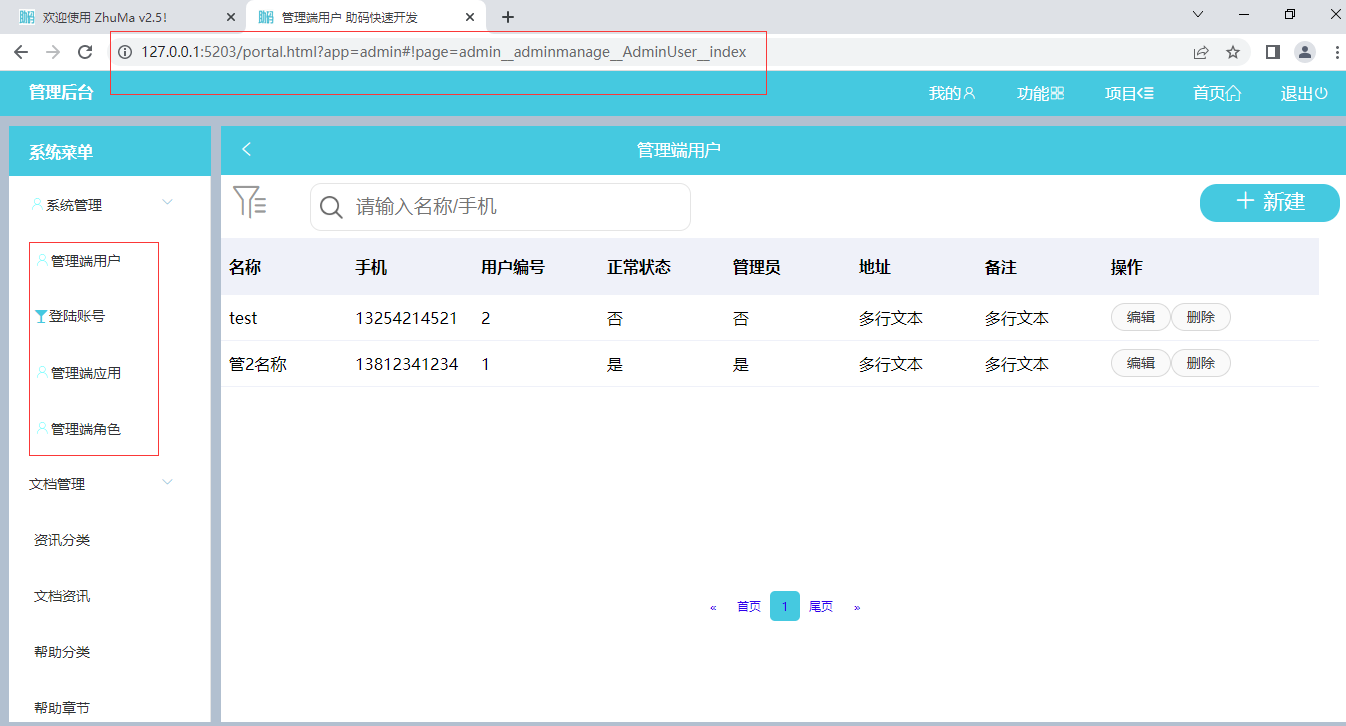Click the address bar URL
The height and width of the screenshot is (726, 1346).
click(x=444, y=52)
